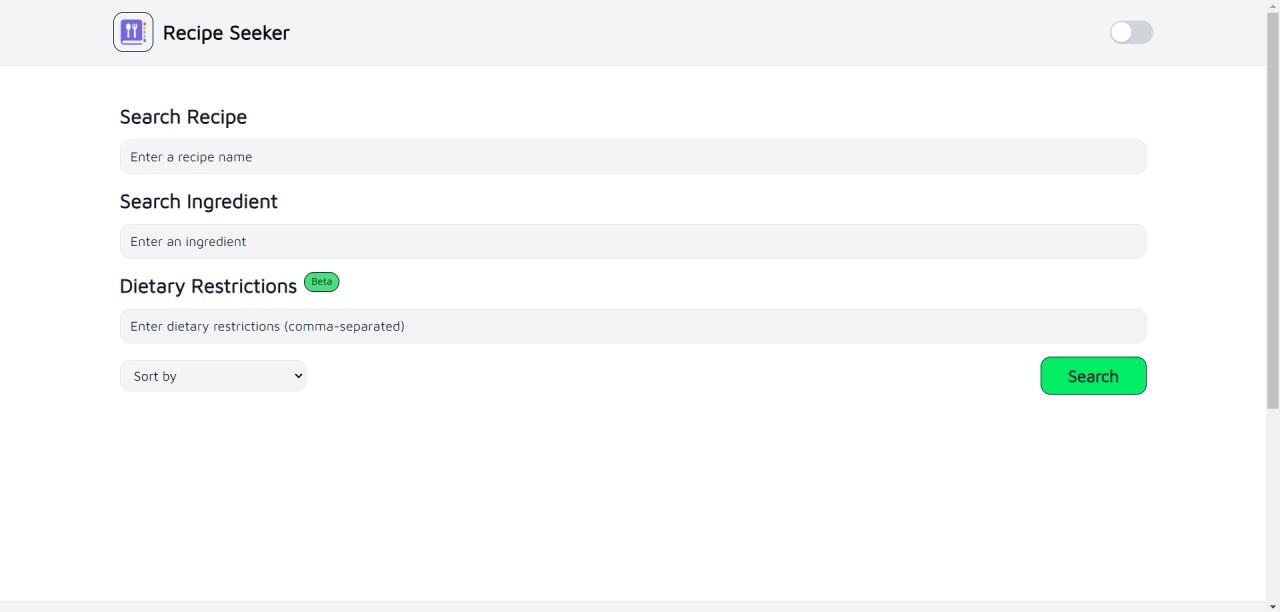This screenshot has height=612, width=1280.
Task: Click the Search Ingredient heading label
Action: click(198, 201)
